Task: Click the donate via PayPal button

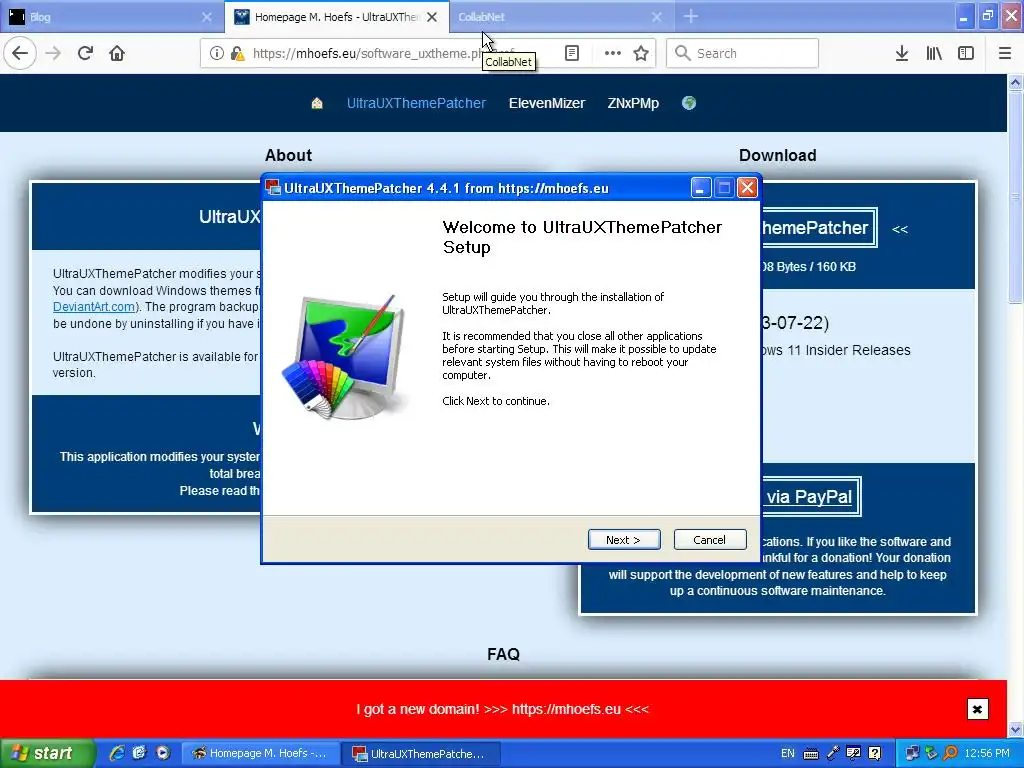Action: [x=810, y=497]
